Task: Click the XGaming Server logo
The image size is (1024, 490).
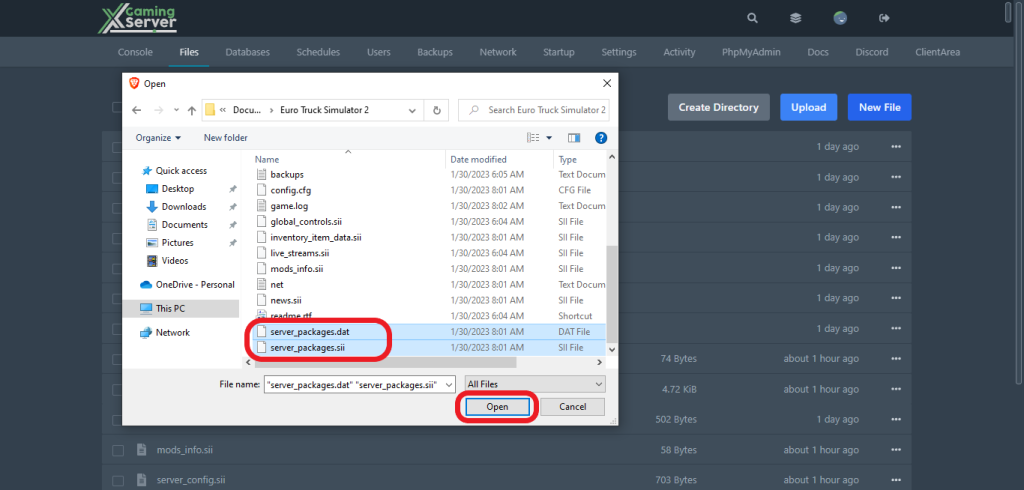Action: [137, 19]
